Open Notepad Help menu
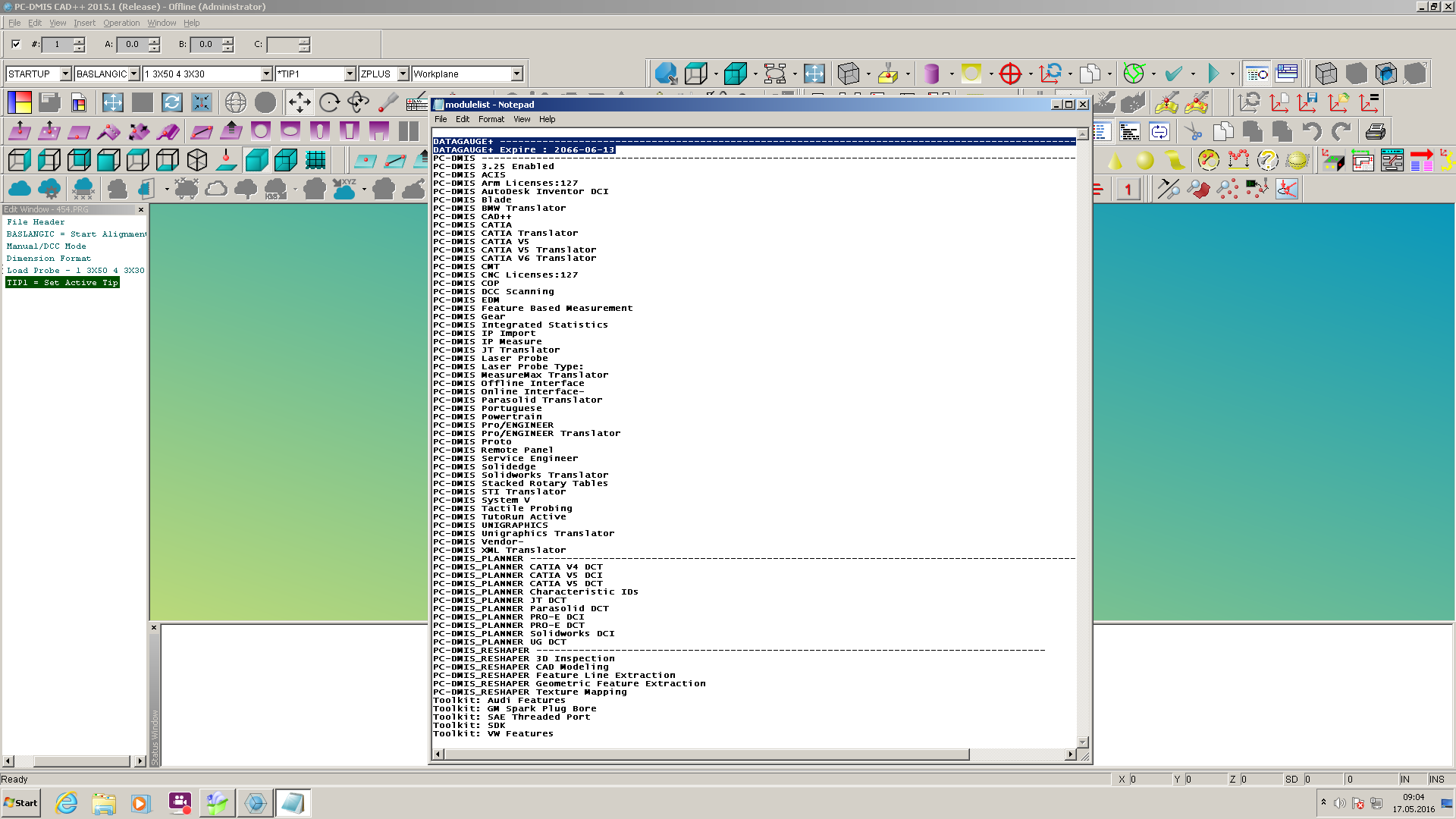This screenshot has height=819, width=1456. click(547, 119)
